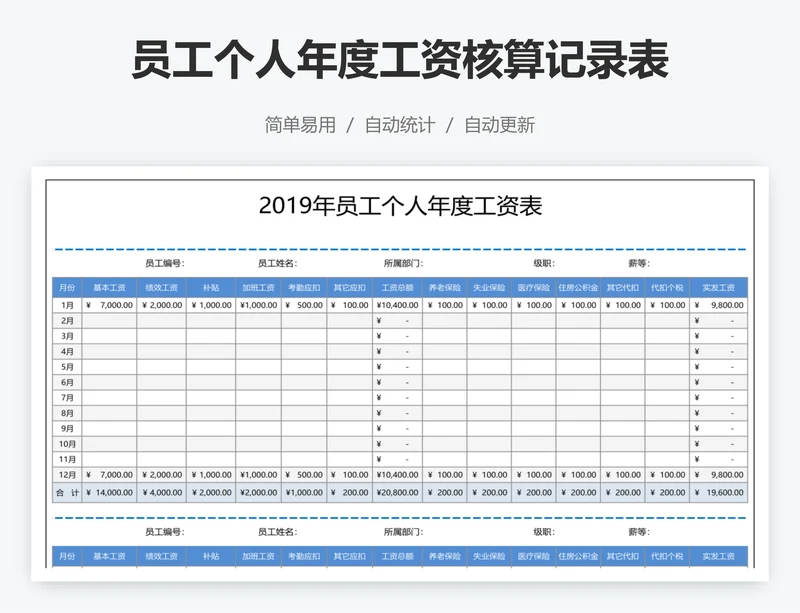Click 员工编号 label above the upper table
Image resolution: width=800 pixels, height=613 pixels.
165,263
